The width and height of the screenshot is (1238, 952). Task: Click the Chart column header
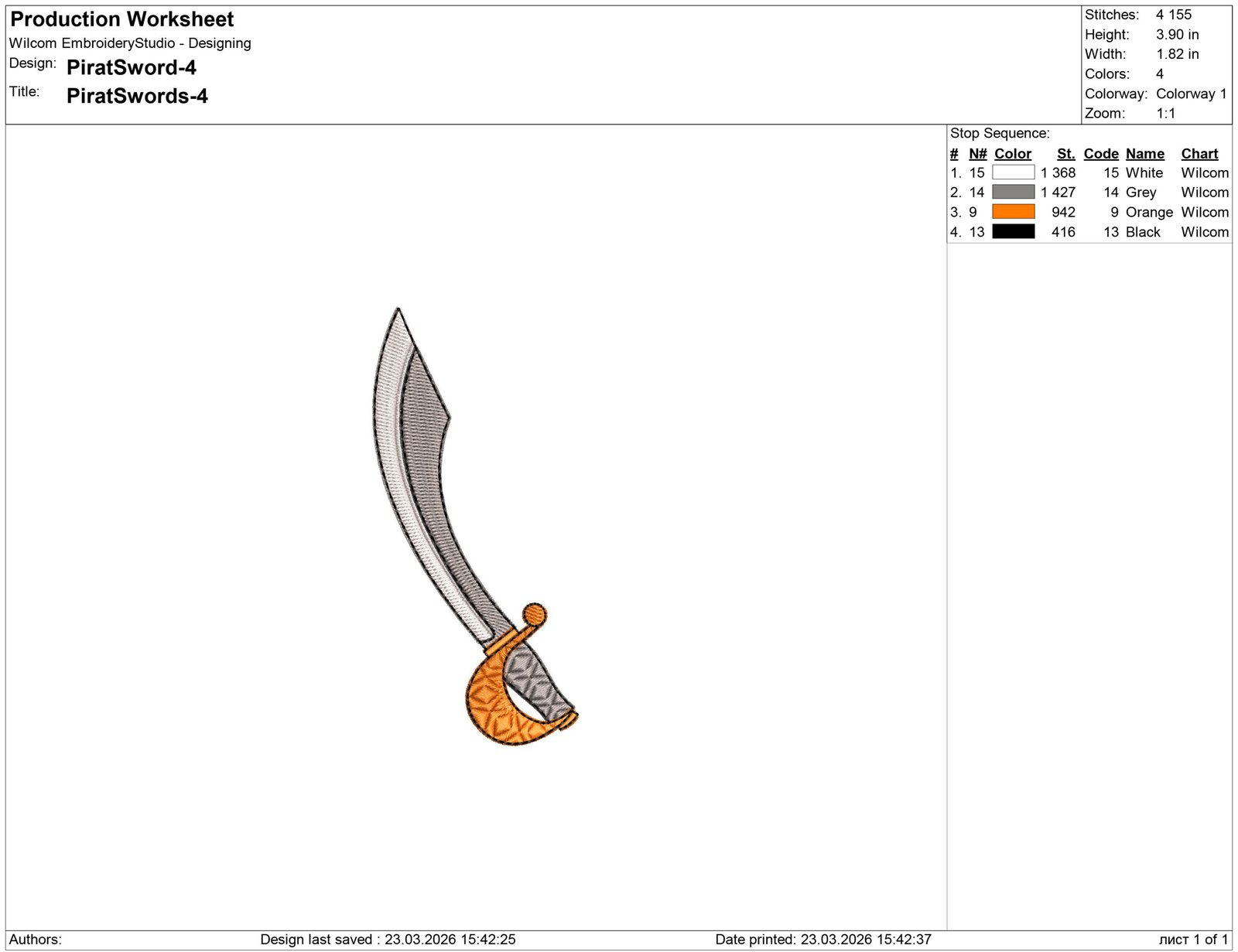pos(1199,153)
